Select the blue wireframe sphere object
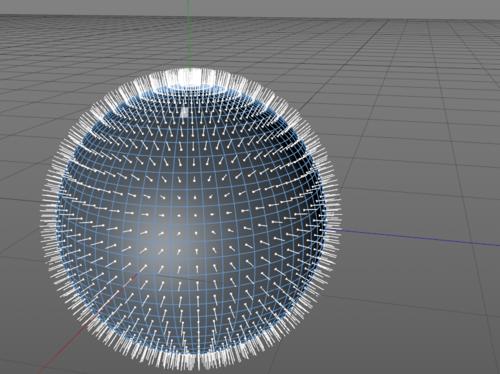The height and width of the screenshot is (374, 500). pyautogui.click(x=191, y=220)
